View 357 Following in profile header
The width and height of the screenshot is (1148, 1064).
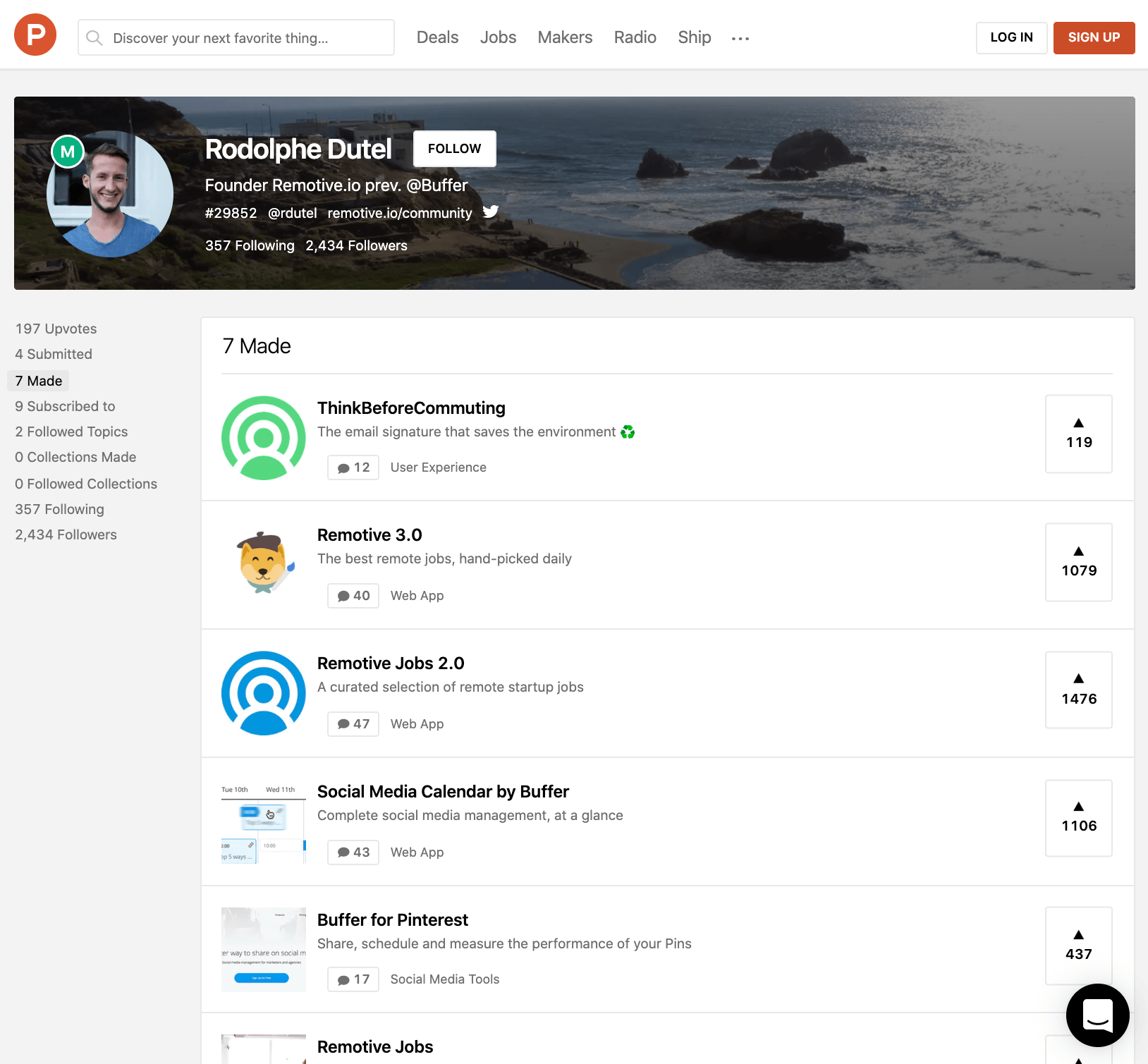coord(250,245)
